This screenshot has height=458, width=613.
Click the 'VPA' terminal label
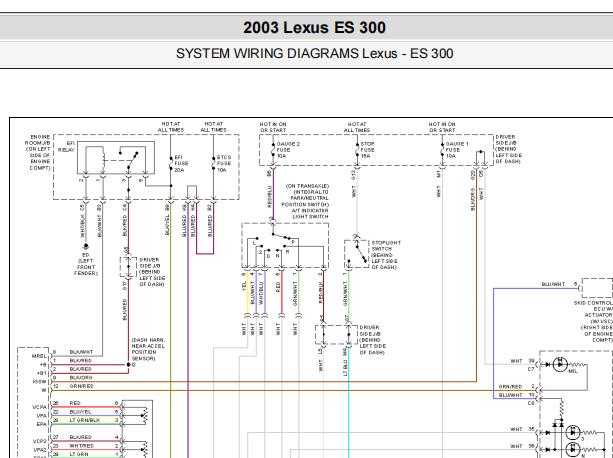click(41, 415)
